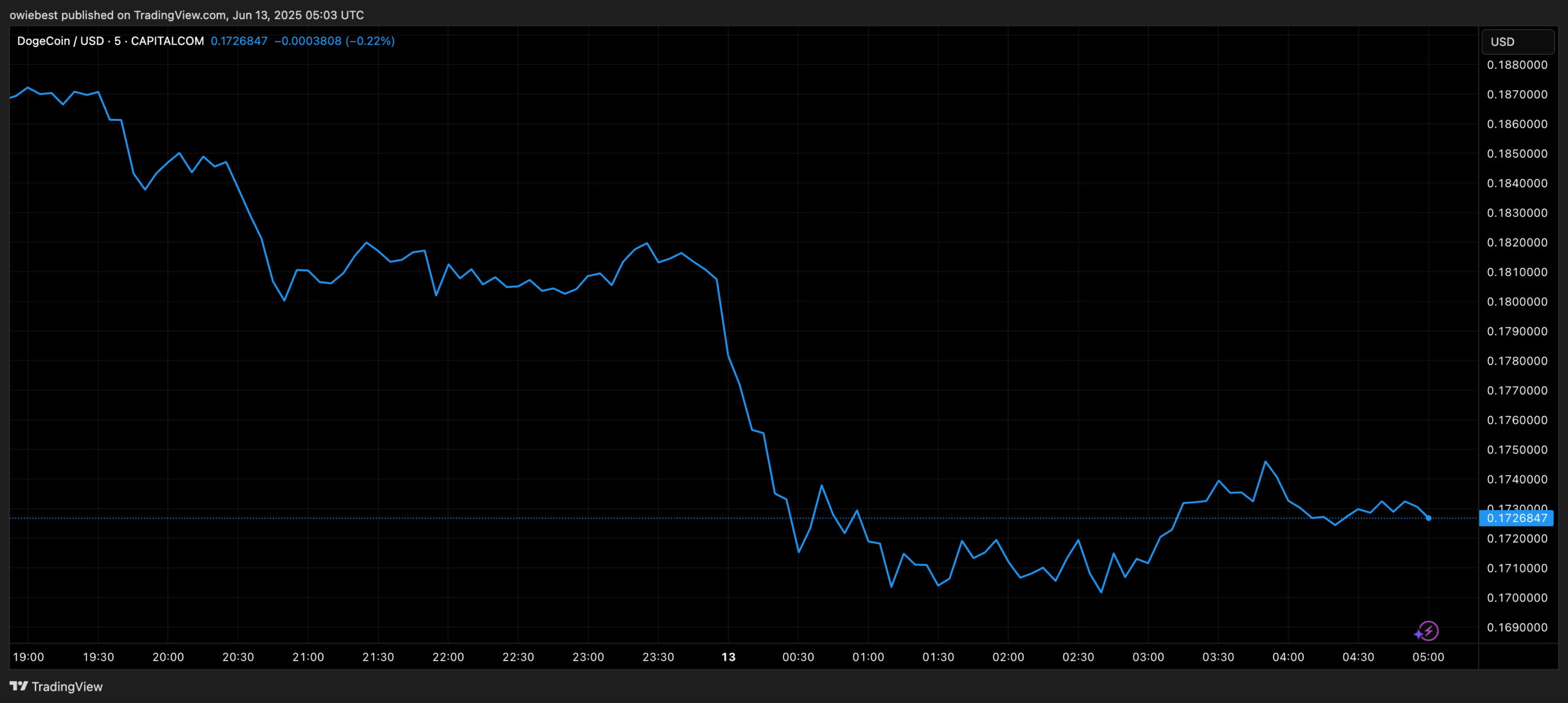Click the 20:30 time axis label
1568x703 pixels.
(238, 657)
